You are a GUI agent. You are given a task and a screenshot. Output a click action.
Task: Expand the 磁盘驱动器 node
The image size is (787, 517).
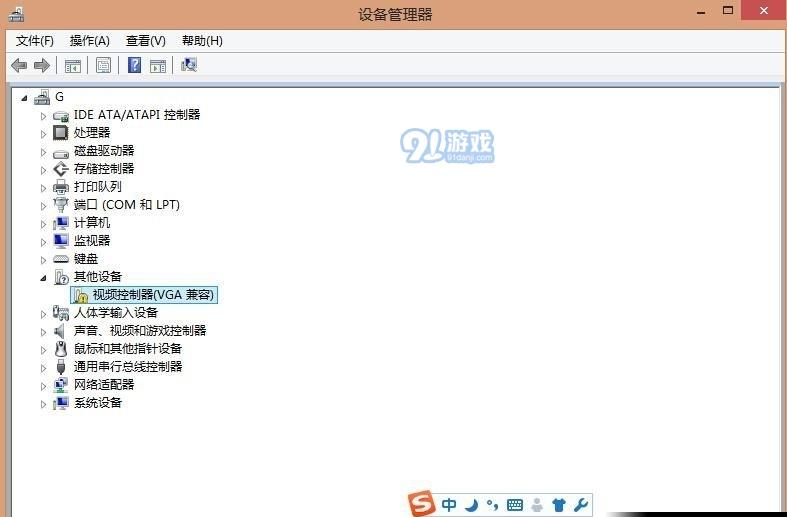click(x=43, y=152)
